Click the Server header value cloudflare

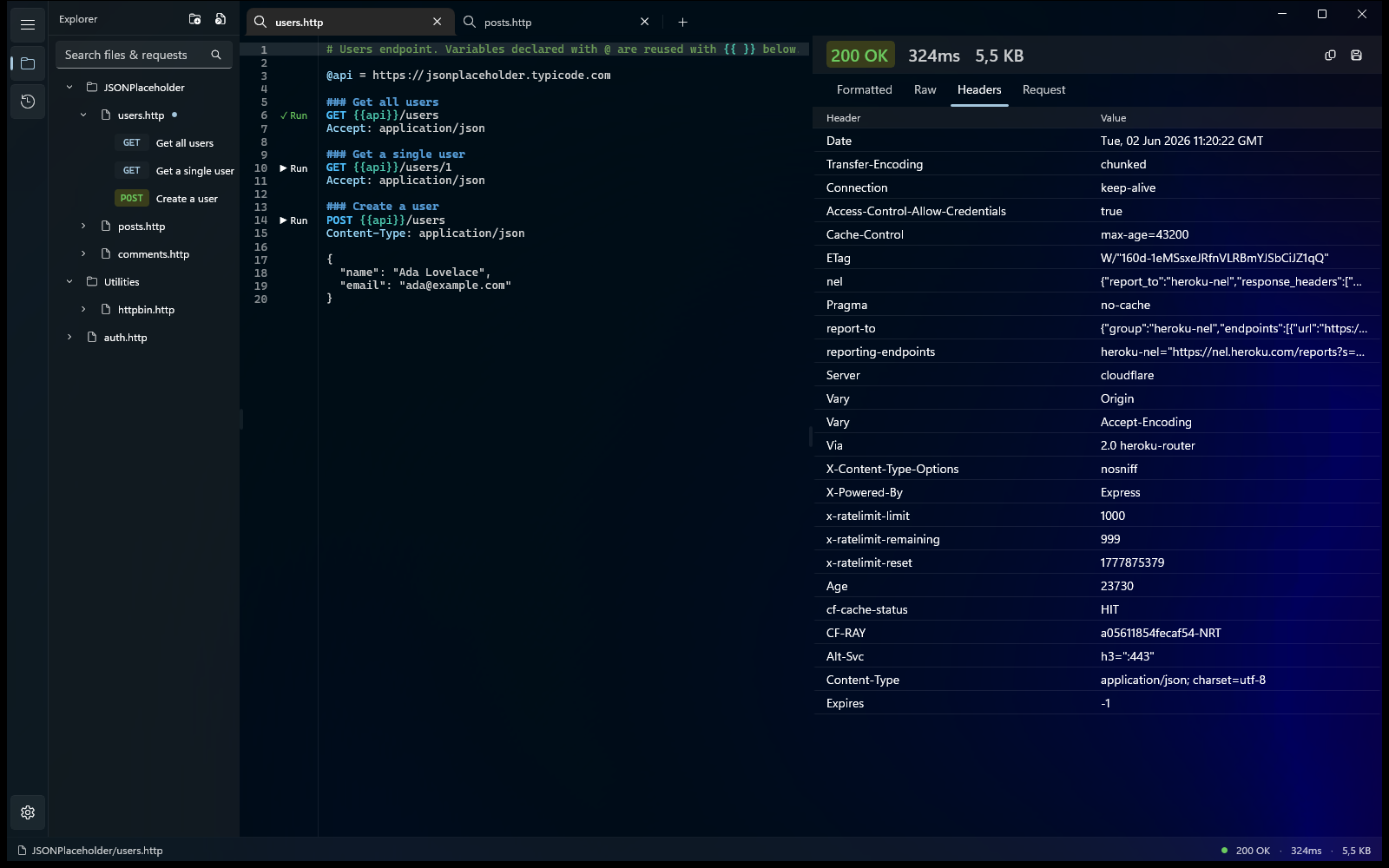[x=1127, y=375]
